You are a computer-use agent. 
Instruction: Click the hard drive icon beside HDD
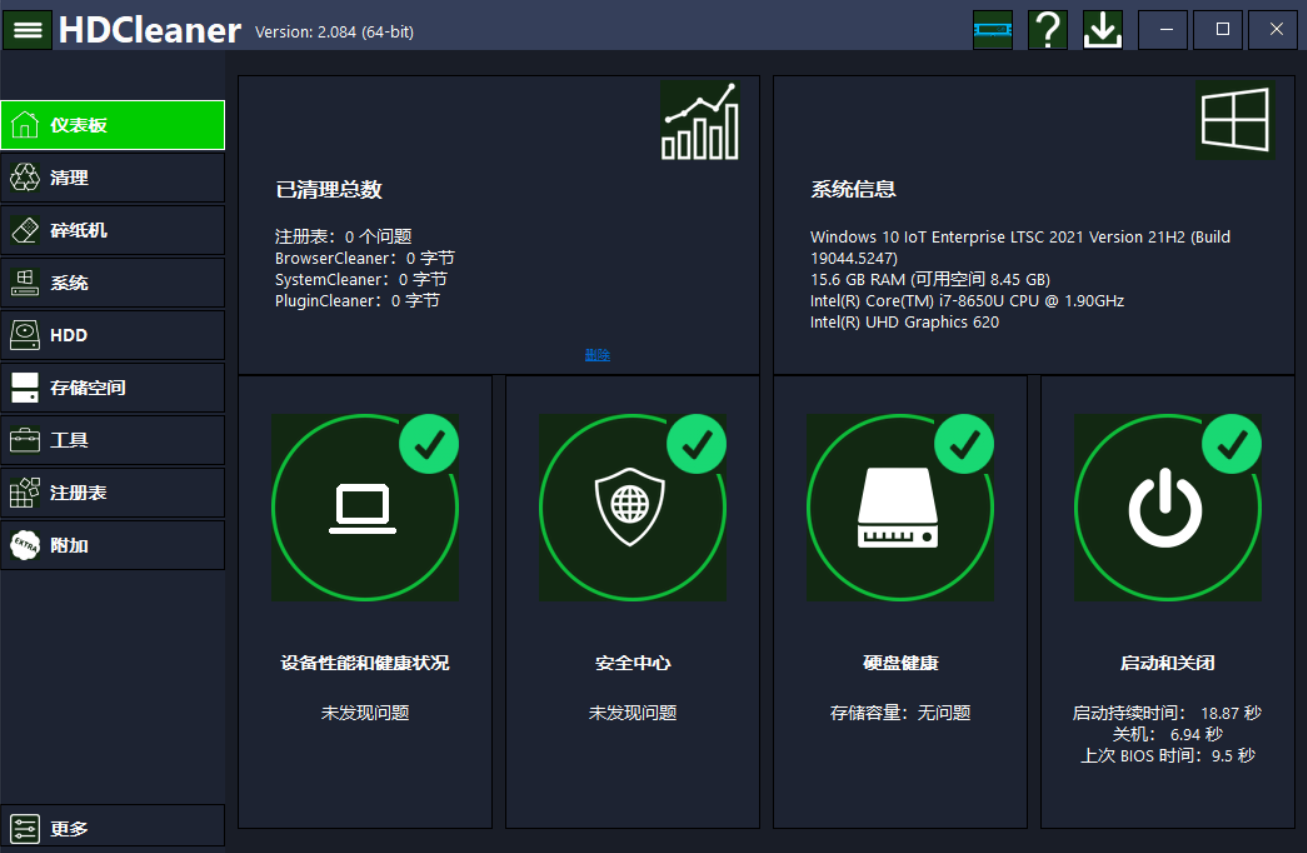[x=25, y=335]
